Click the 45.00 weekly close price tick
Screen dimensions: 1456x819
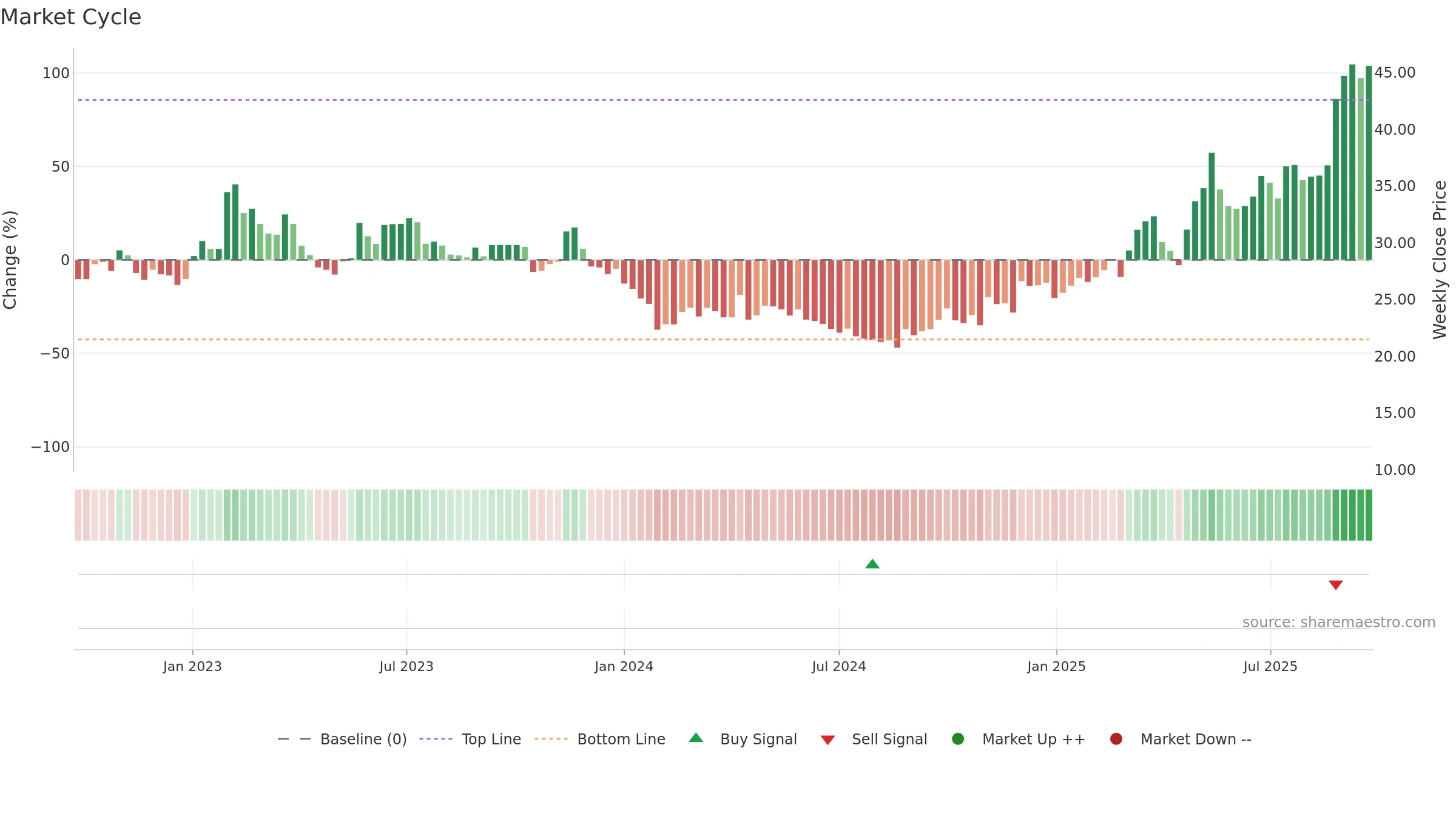click(1395, 73)
